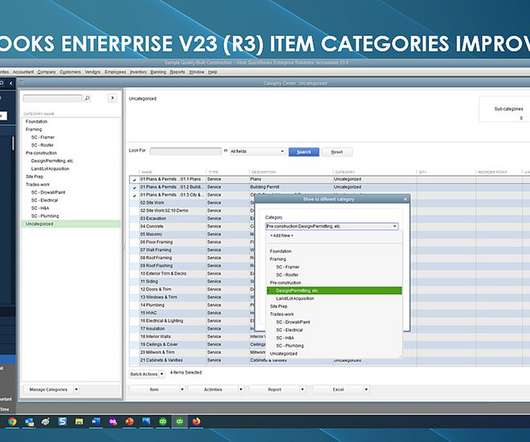
Task: Uncheck the 01.3 City item row
Action: (134, 195)
